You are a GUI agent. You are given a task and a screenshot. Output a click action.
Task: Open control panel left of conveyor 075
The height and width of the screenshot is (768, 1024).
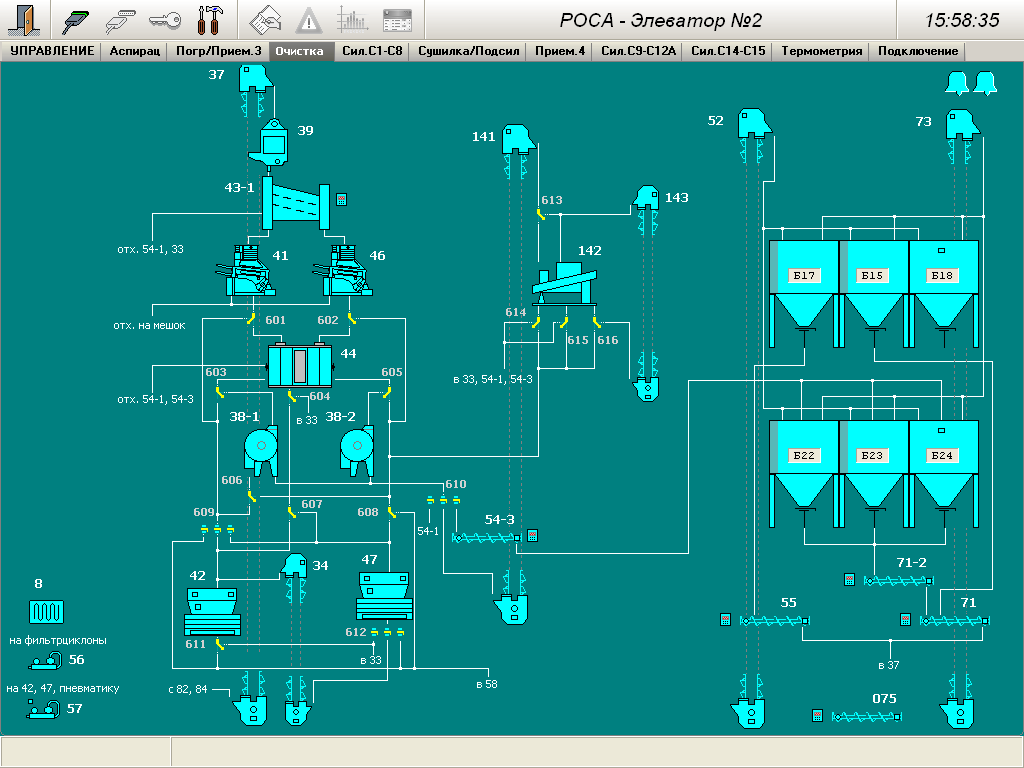817,716
